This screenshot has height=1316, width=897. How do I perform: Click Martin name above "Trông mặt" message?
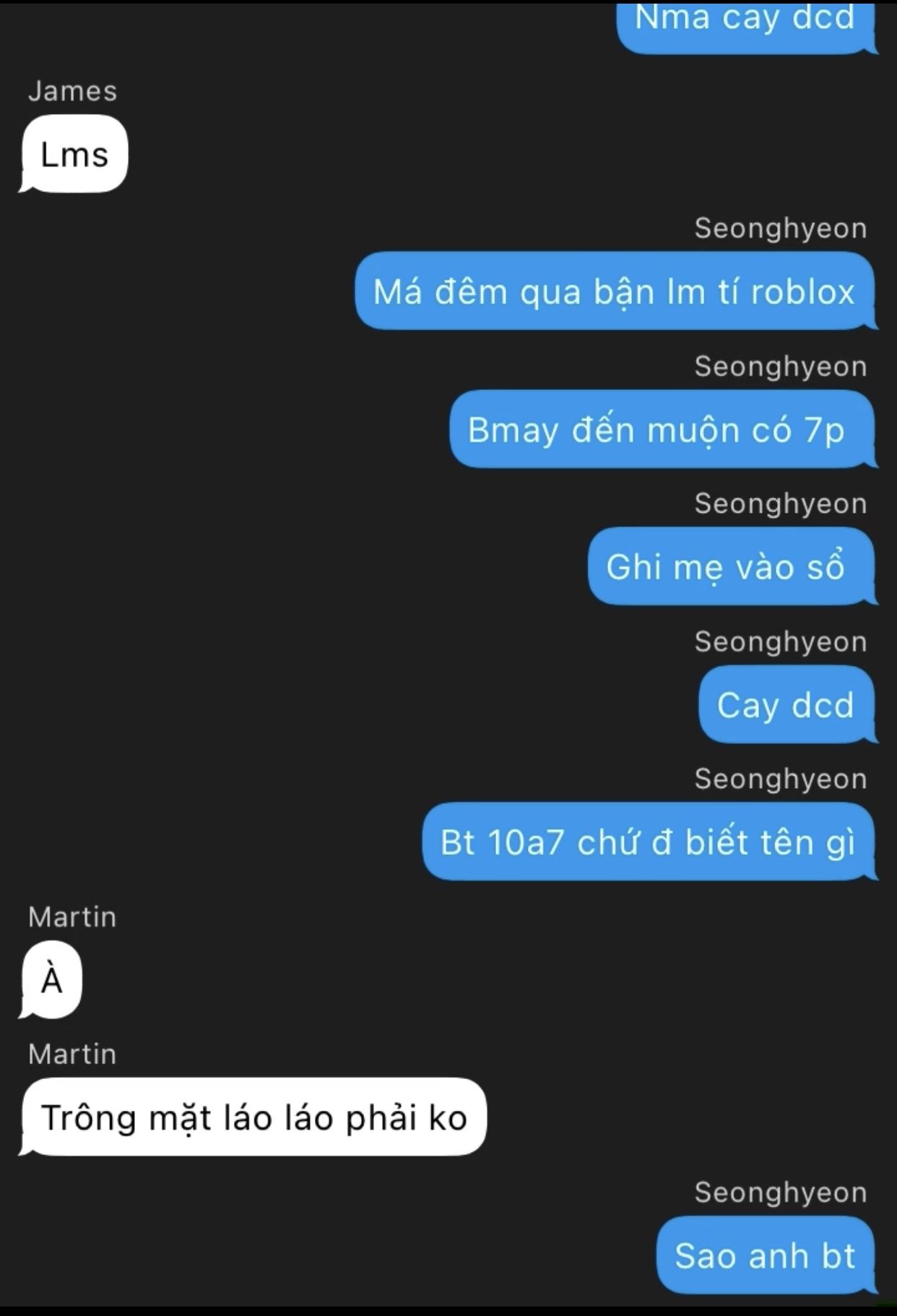(72, 1055)
